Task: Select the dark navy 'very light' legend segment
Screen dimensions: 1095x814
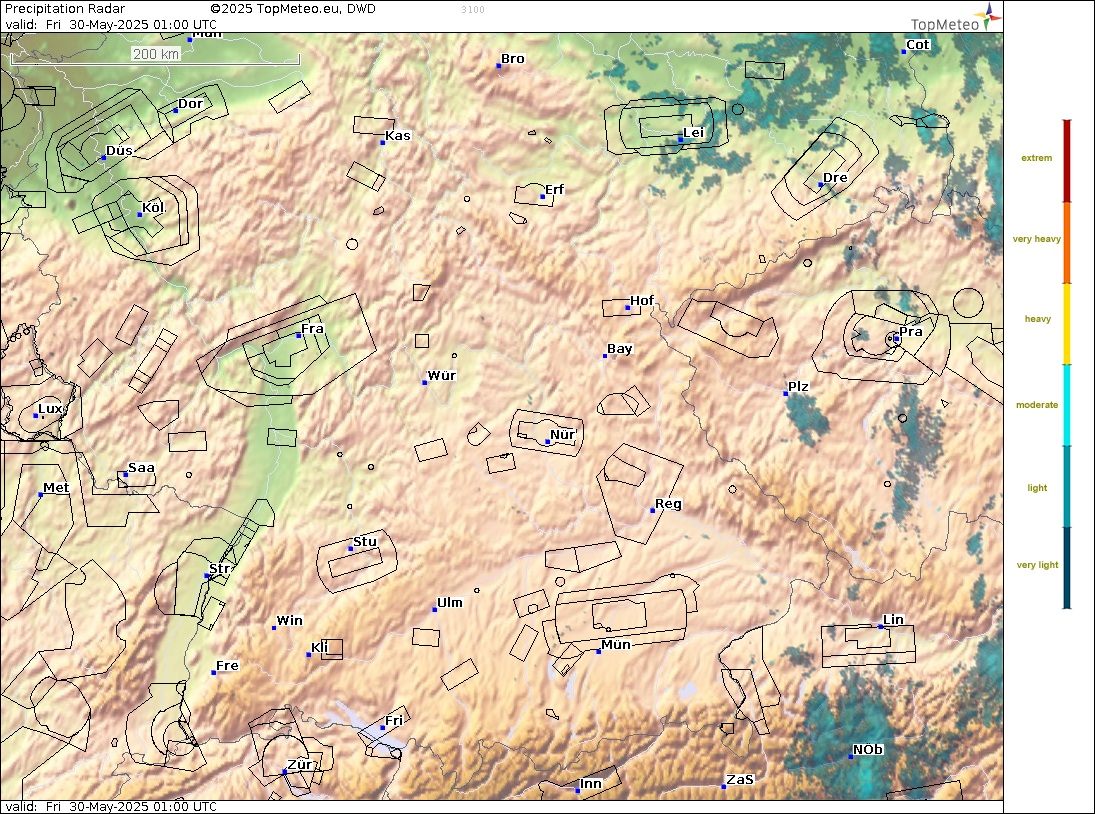Action: [1066, 568]
